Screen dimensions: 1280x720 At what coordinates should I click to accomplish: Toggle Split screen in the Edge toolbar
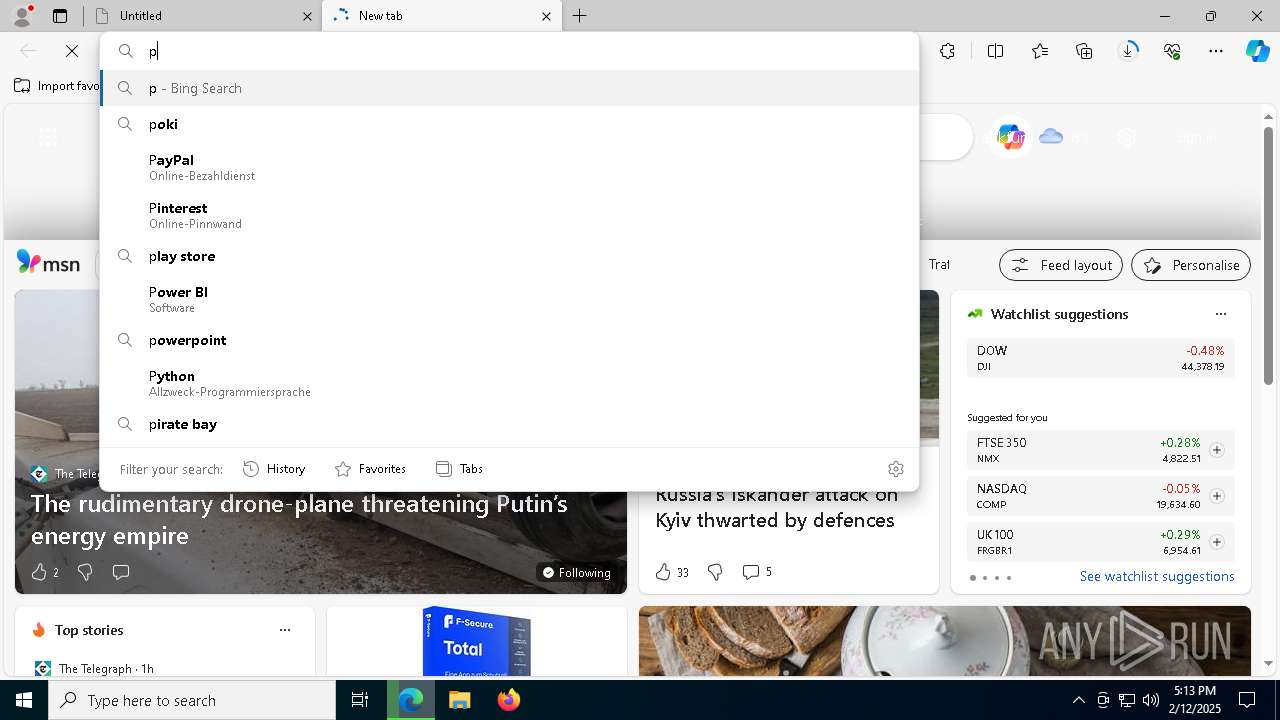pos(995,51)
